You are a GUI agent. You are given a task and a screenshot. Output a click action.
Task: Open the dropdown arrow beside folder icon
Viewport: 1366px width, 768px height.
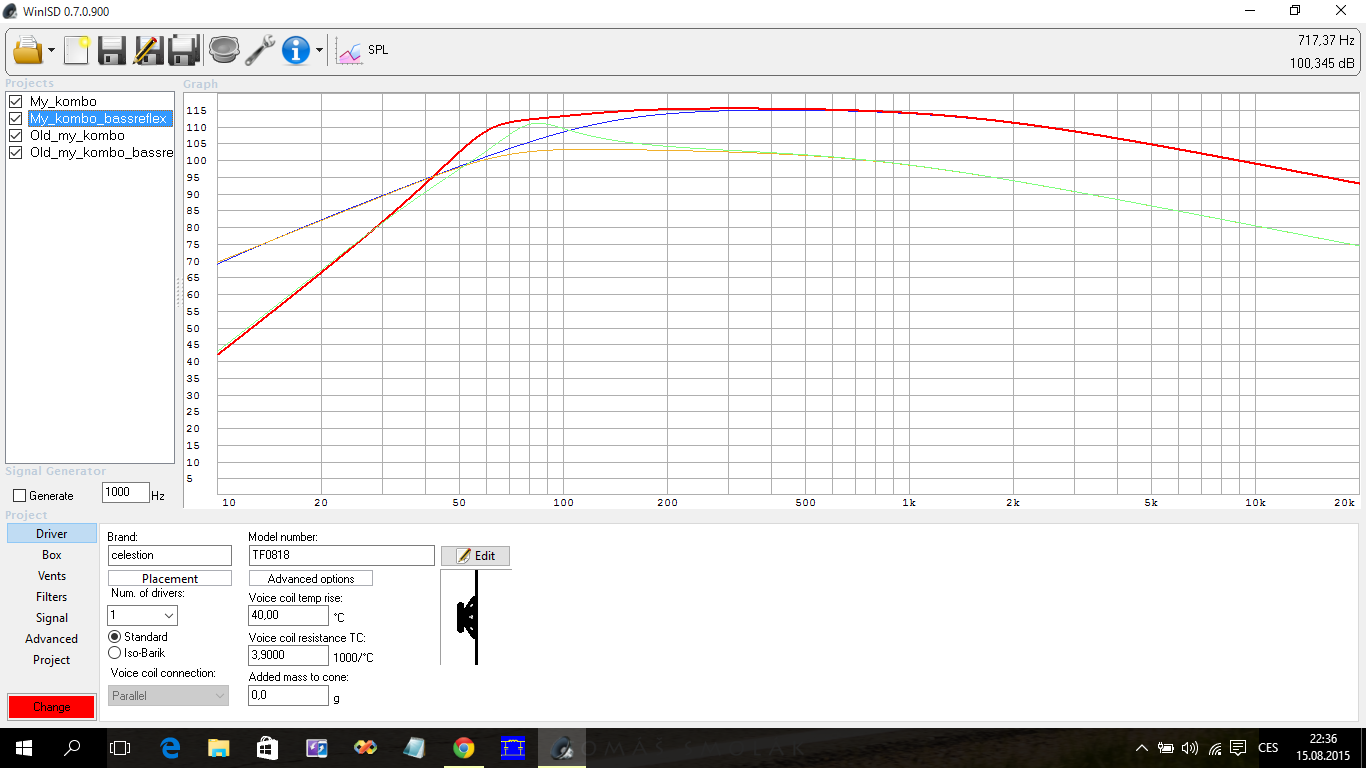click(x=51, y=51)
